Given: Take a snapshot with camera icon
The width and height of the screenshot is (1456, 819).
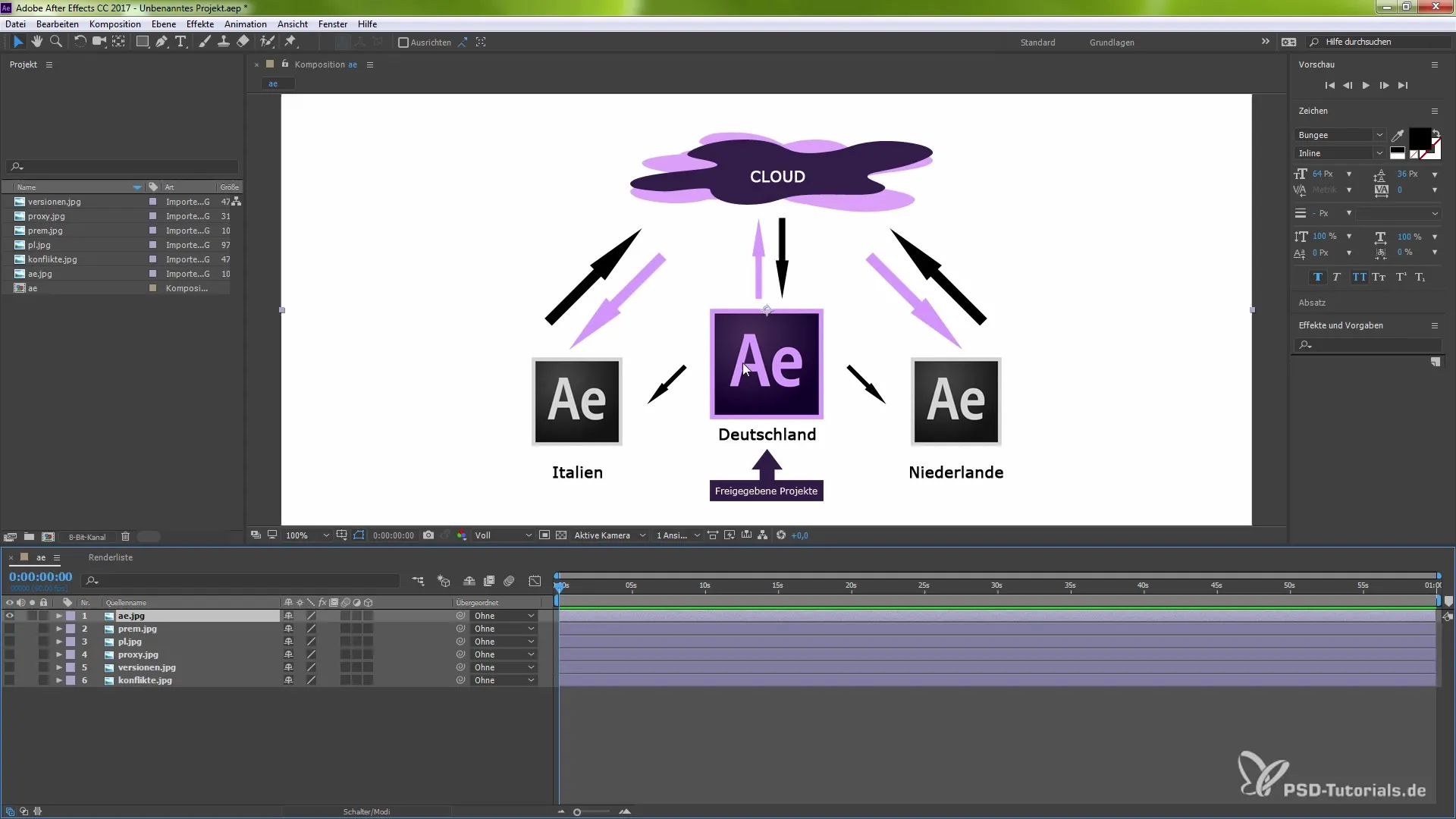Looking at the screenshot, I should click(x=428, y=535).
